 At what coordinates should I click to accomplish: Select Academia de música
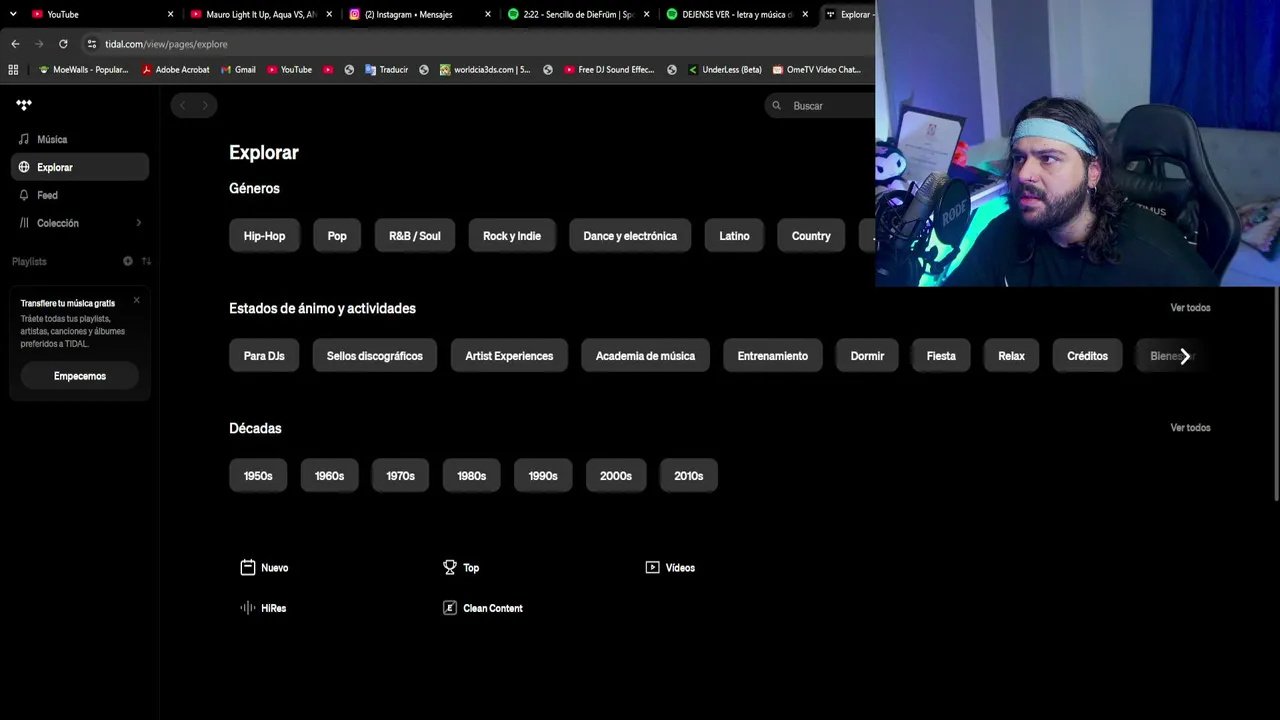[x=645, y=356]
